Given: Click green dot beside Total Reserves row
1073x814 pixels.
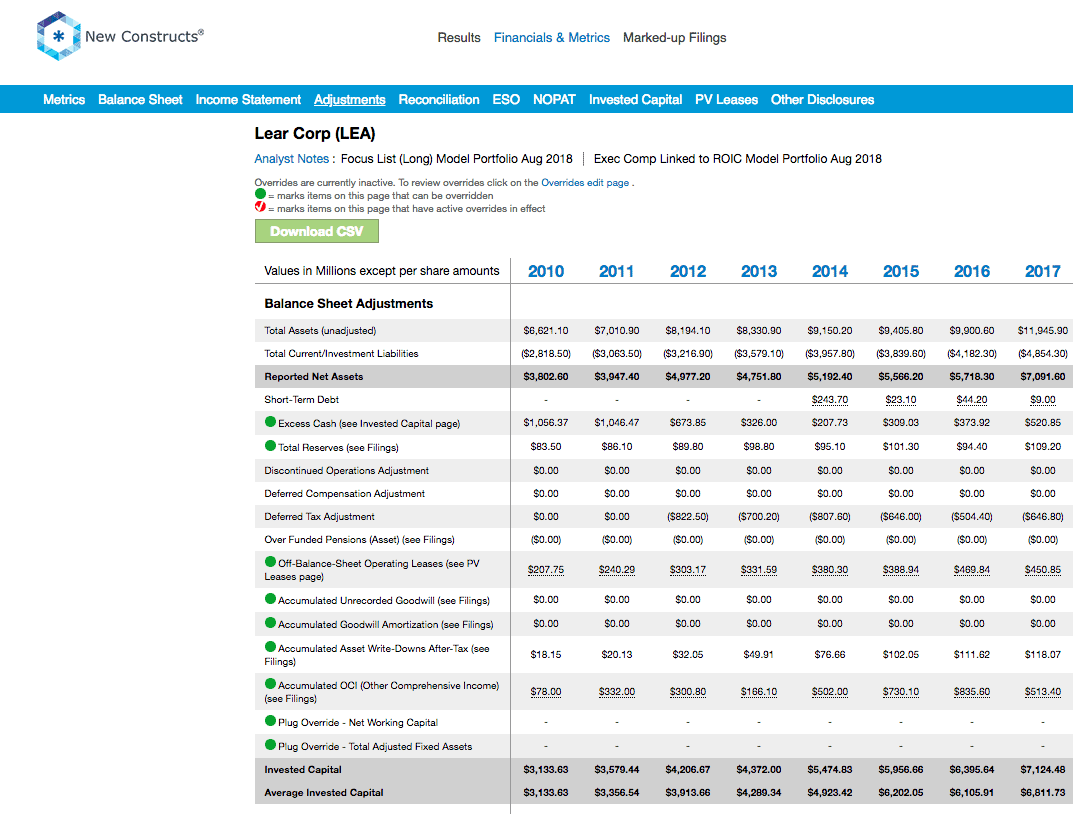Looking at the screenshot, I should pos(270,445).
